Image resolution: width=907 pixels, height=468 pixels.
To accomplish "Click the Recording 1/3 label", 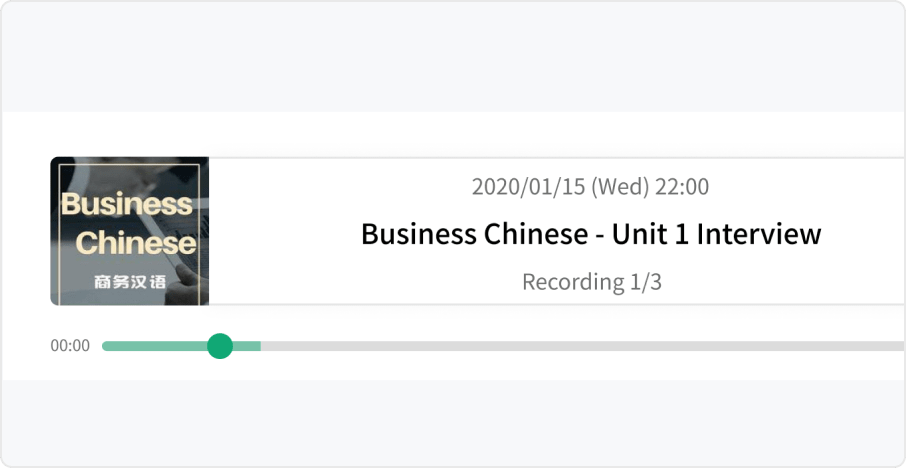I will [592, 282].
